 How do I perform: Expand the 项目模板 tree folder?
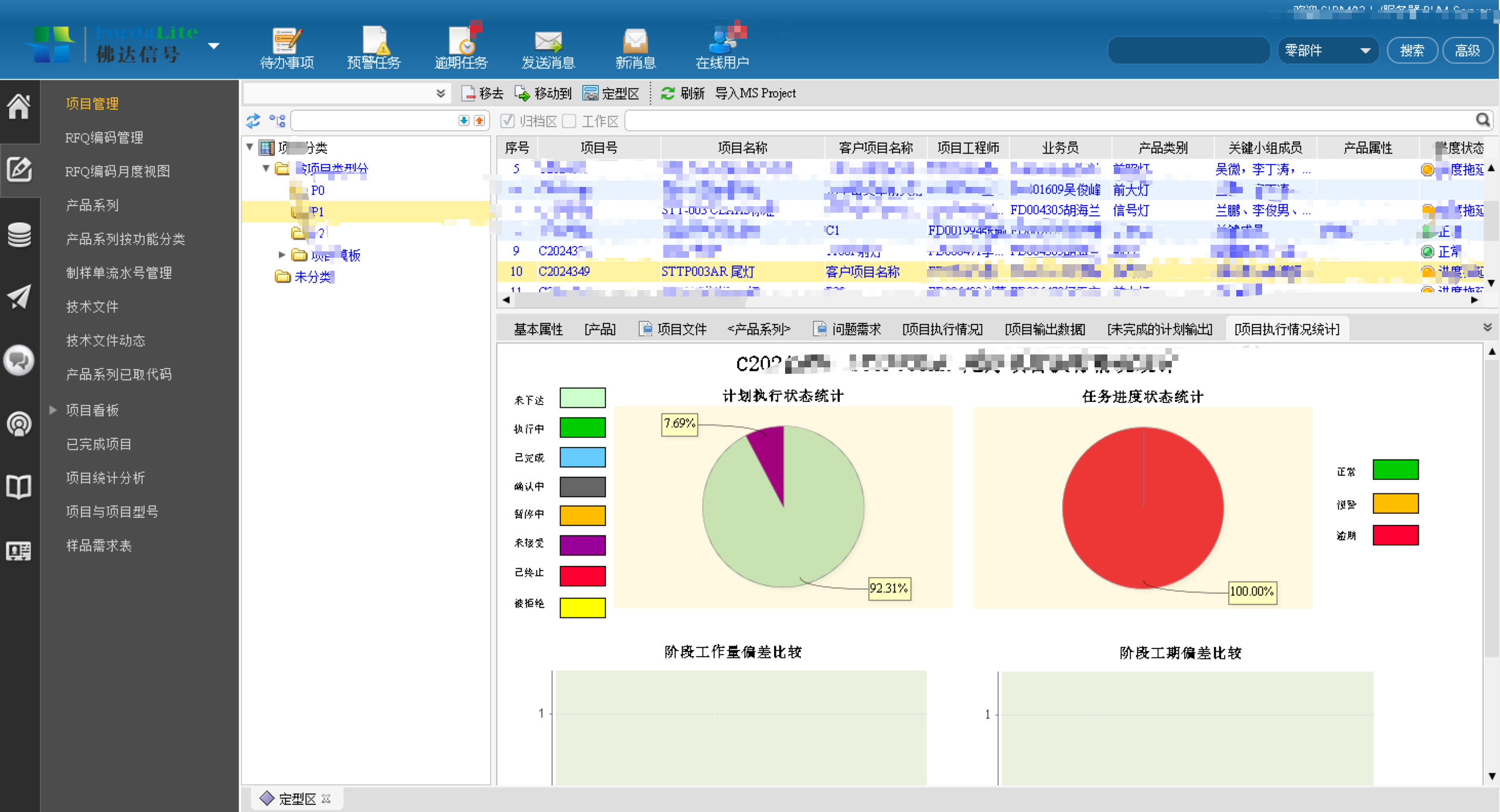click(x=282, y=255)
